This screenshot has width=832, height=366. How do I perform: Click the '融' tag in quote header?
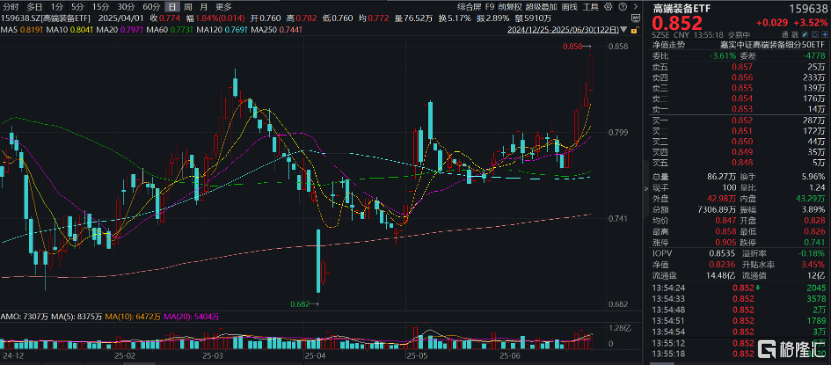[x=795, y=34]
